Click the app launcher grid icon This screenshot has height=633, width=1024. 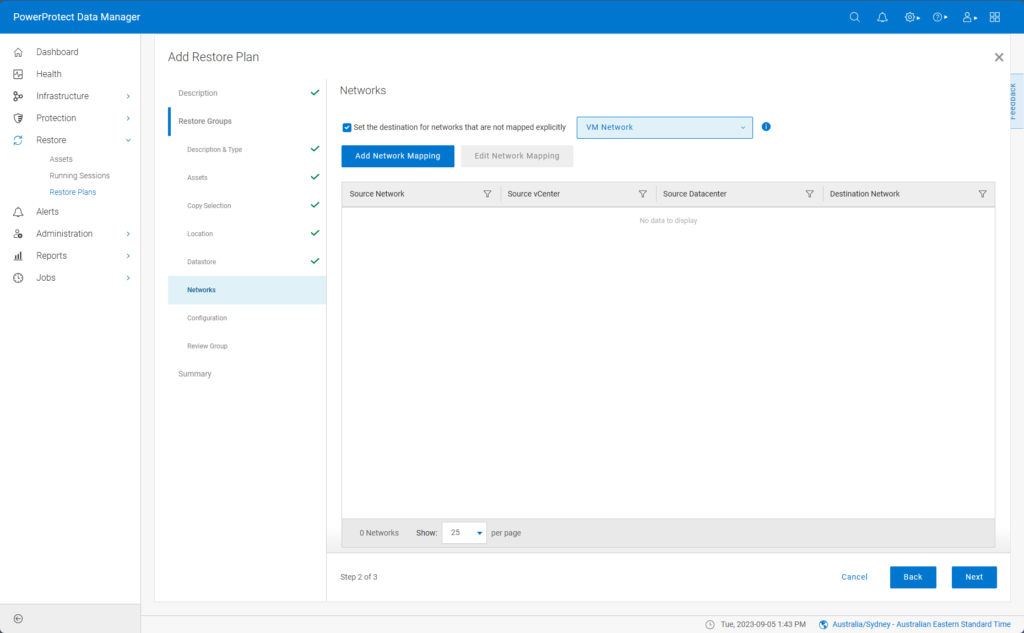point(994,17)
